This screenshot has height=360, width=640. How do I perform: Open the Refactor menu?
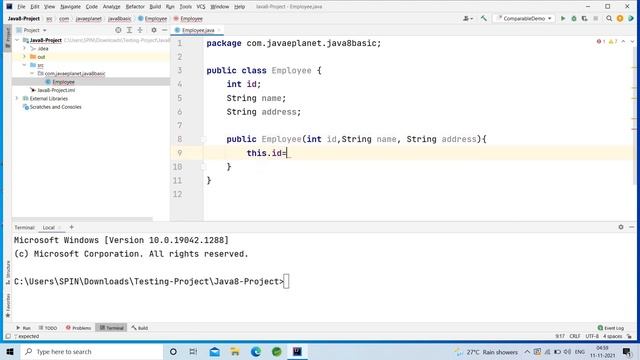(135, 7)
